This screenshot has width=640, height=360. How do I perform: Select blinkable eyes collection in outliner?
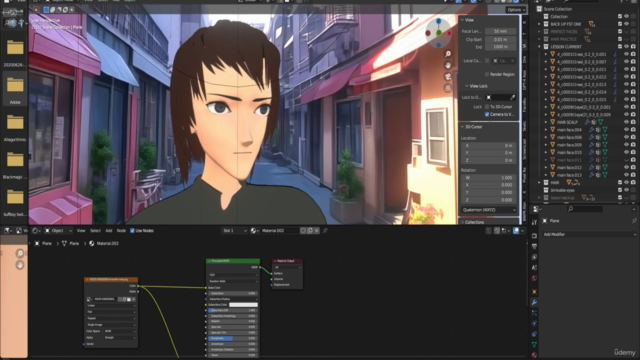click(x=562, y=190)
